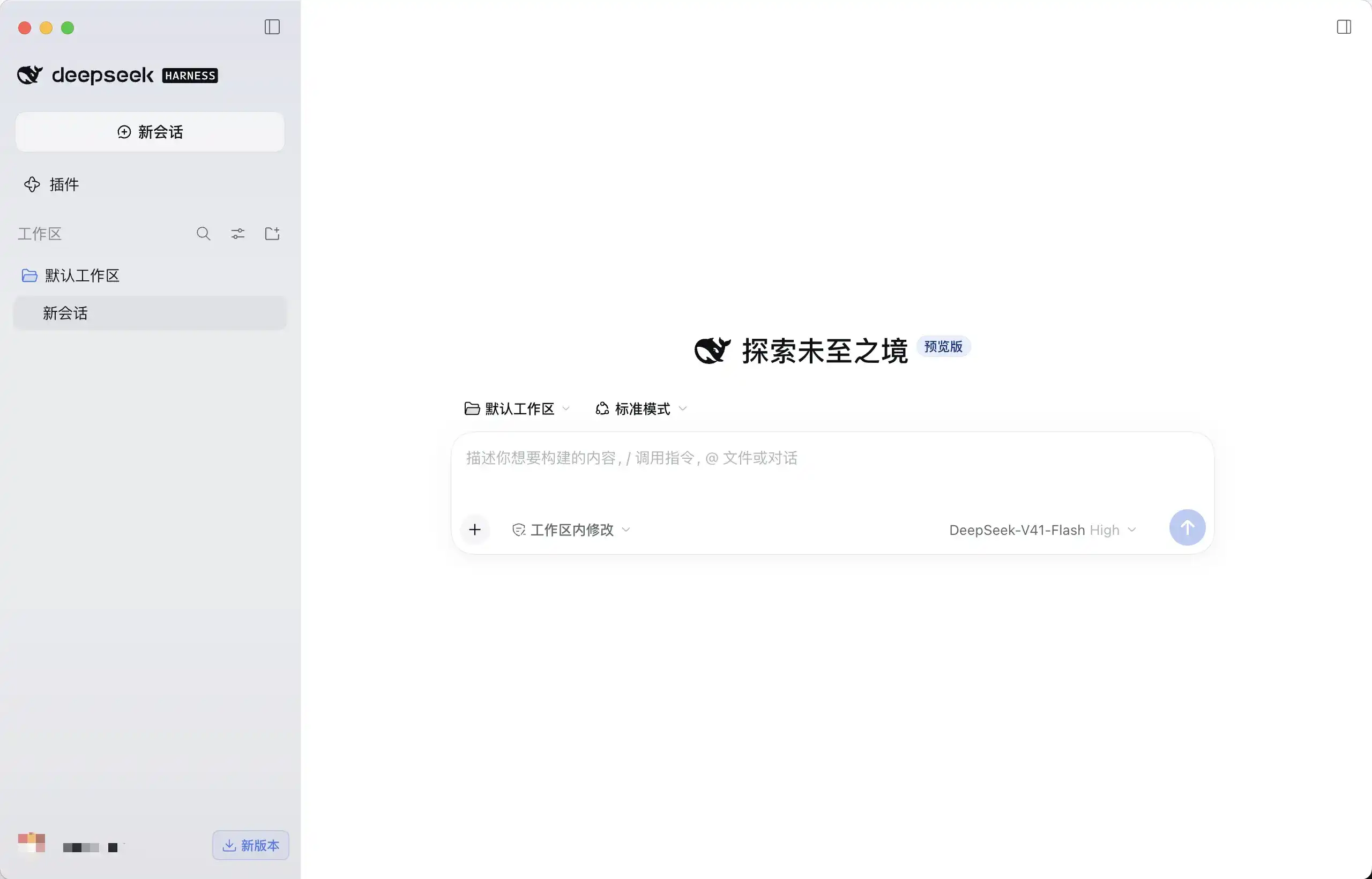Click the whale logo beside 探索未至之境

coord(712,351)
